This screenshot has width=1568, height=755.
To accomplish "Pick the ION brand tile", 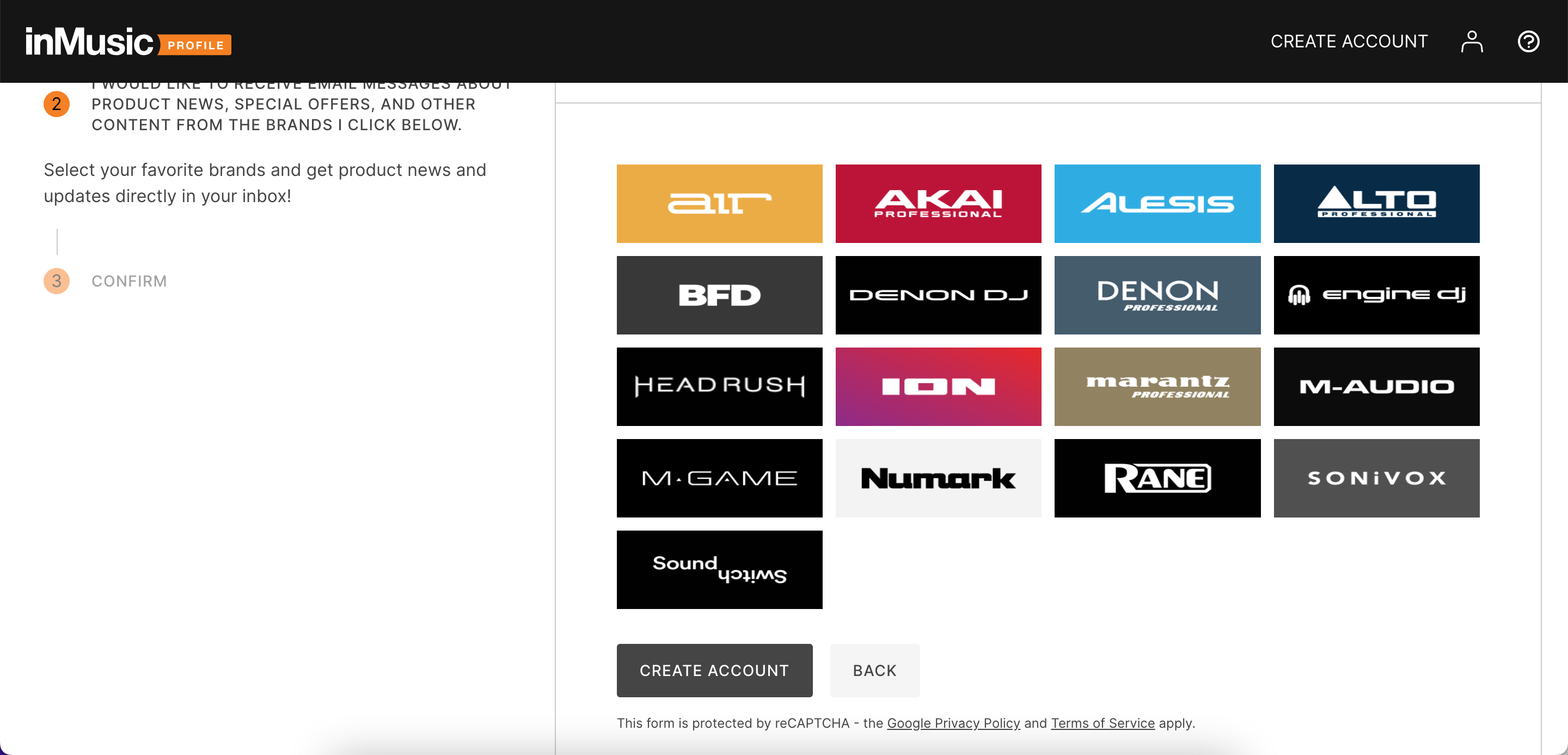I will click(x=938, y=387).
